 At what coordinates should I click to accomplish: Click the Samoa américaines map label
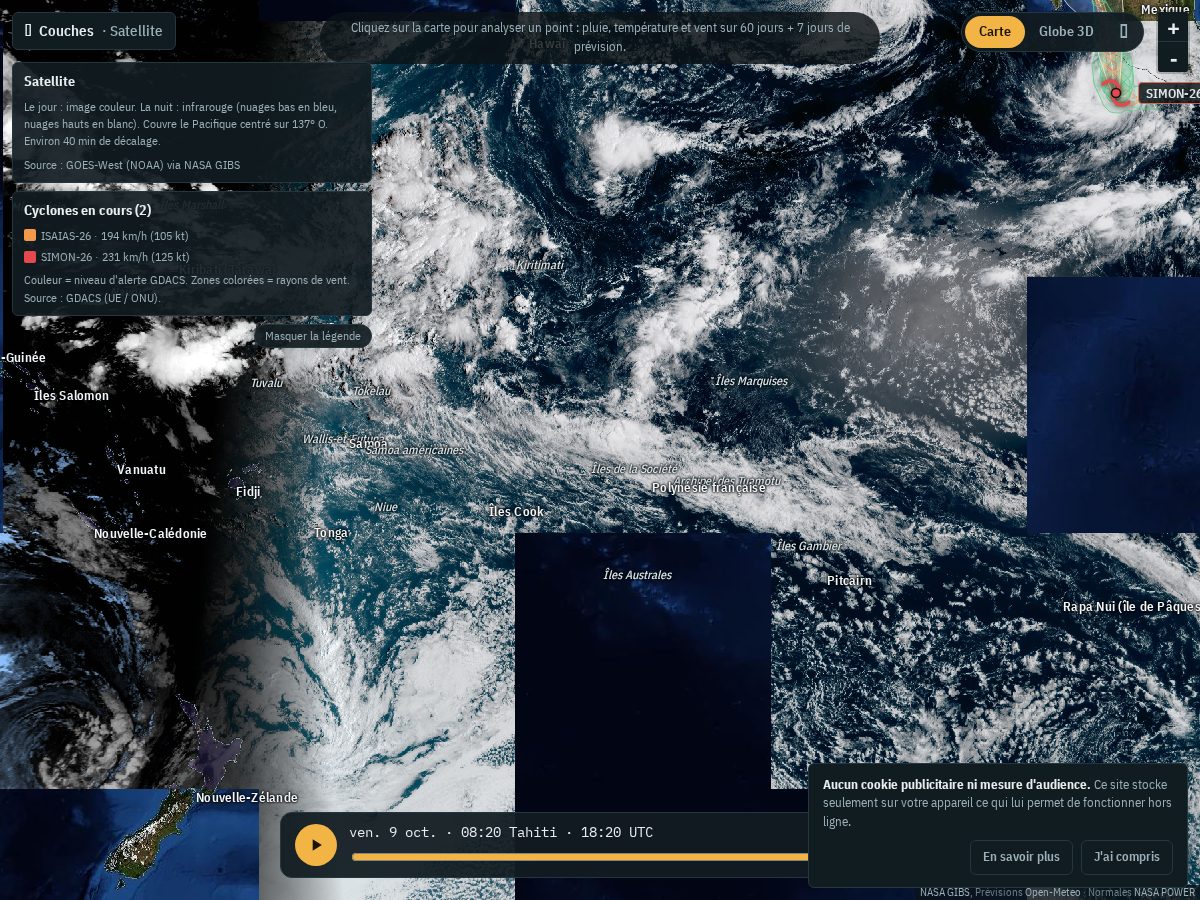coord(415,450)
